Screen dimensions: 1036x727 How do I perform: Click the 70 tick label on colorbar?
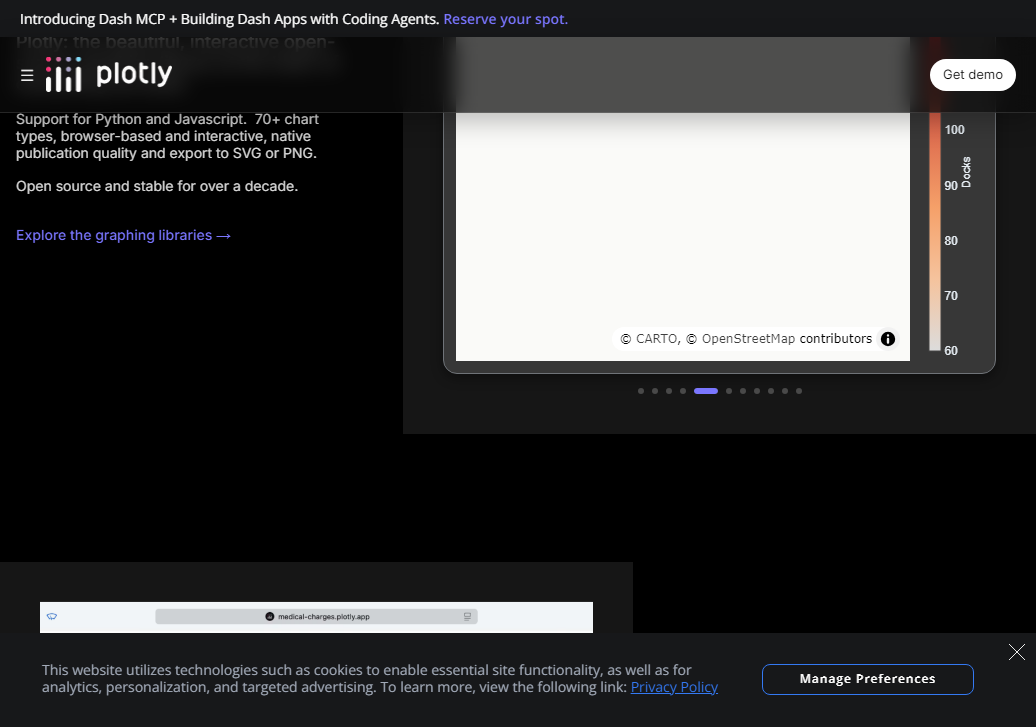951,296
